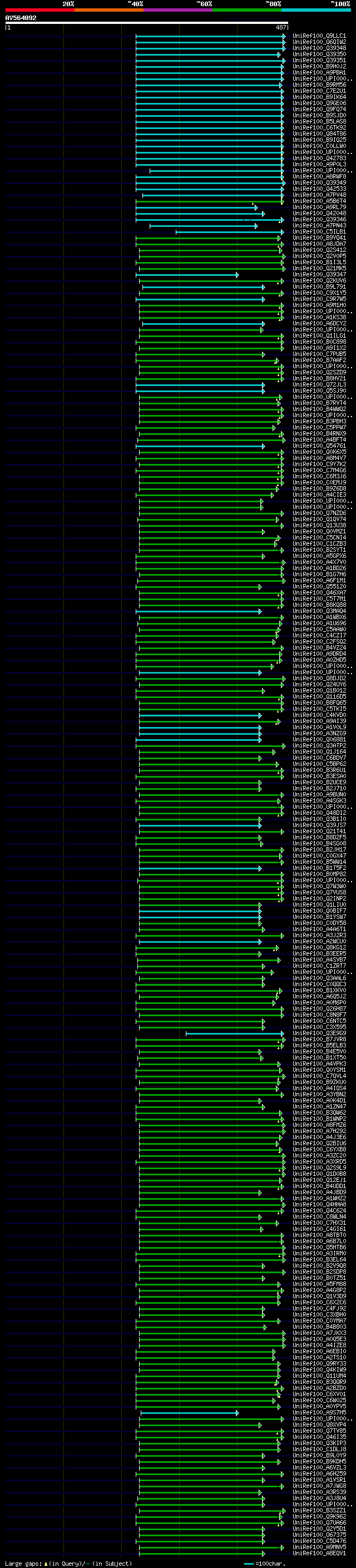
Task: Select hit label UniRef100_C5IL81
Action: [x=319, y=231]
